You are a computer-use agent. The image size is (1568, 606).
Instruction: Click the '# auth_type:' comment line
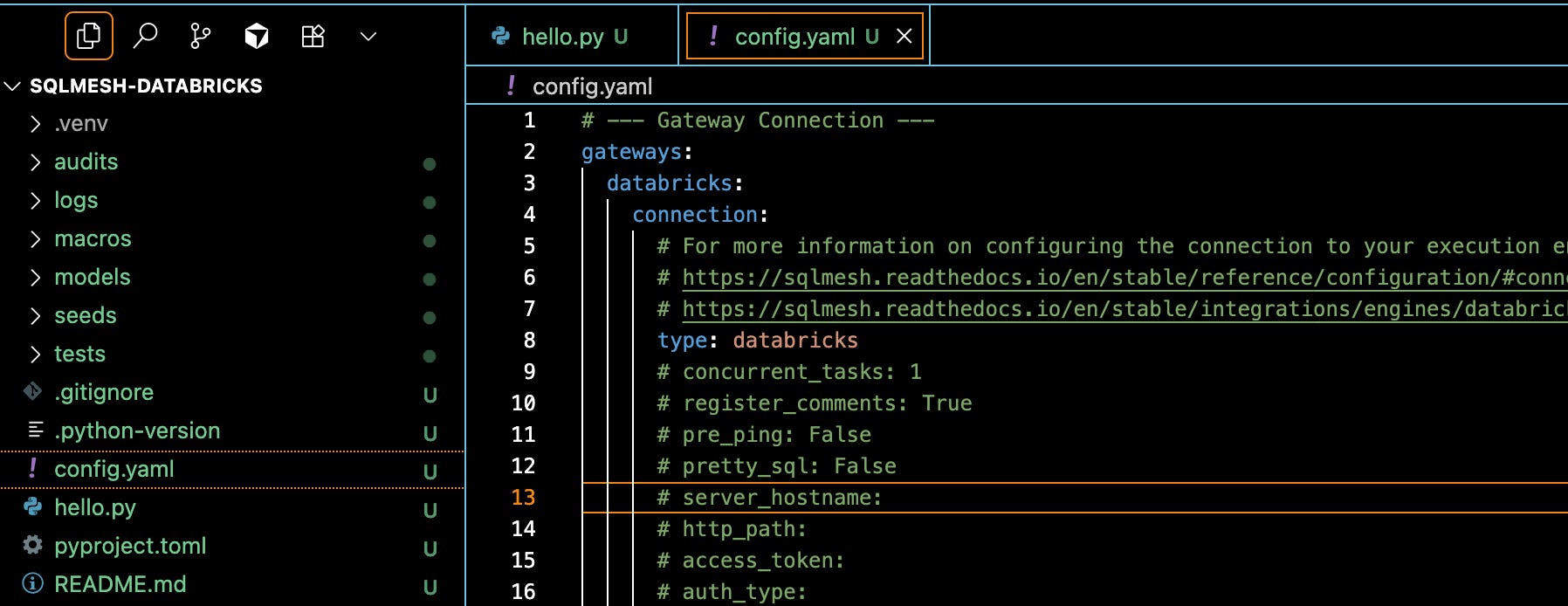732,592
